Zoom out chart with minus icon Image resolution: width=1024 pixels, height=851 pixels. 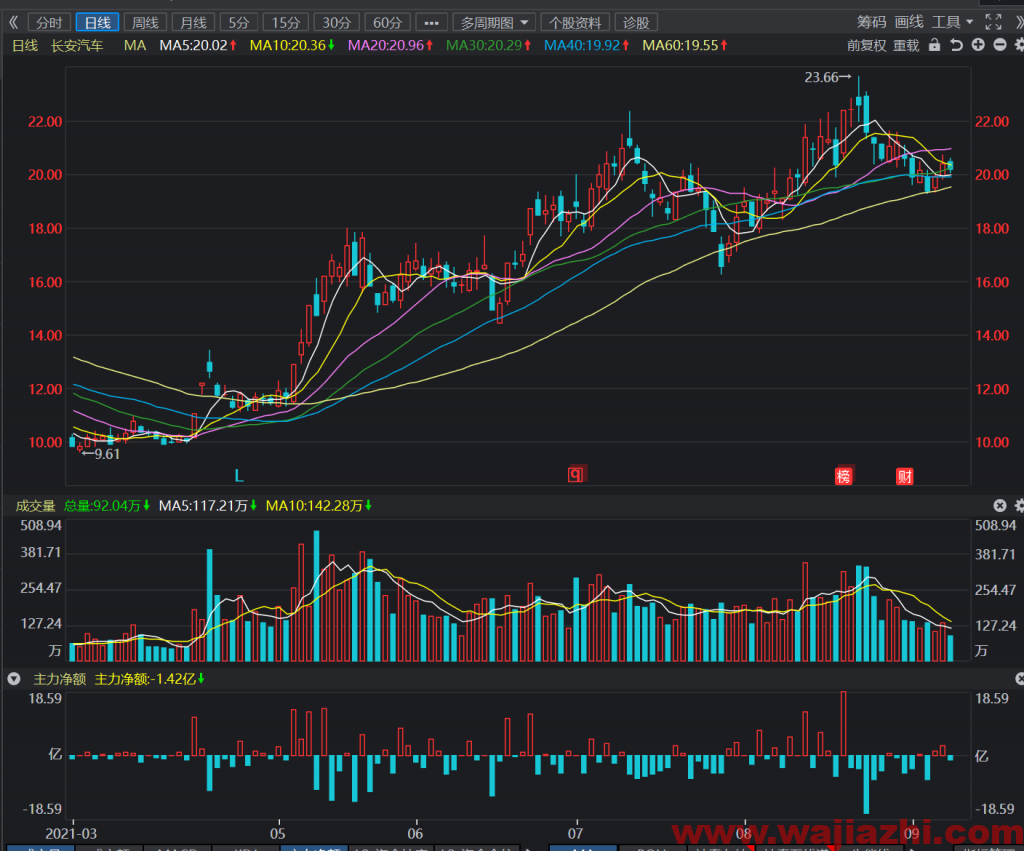click(1000, 44)
